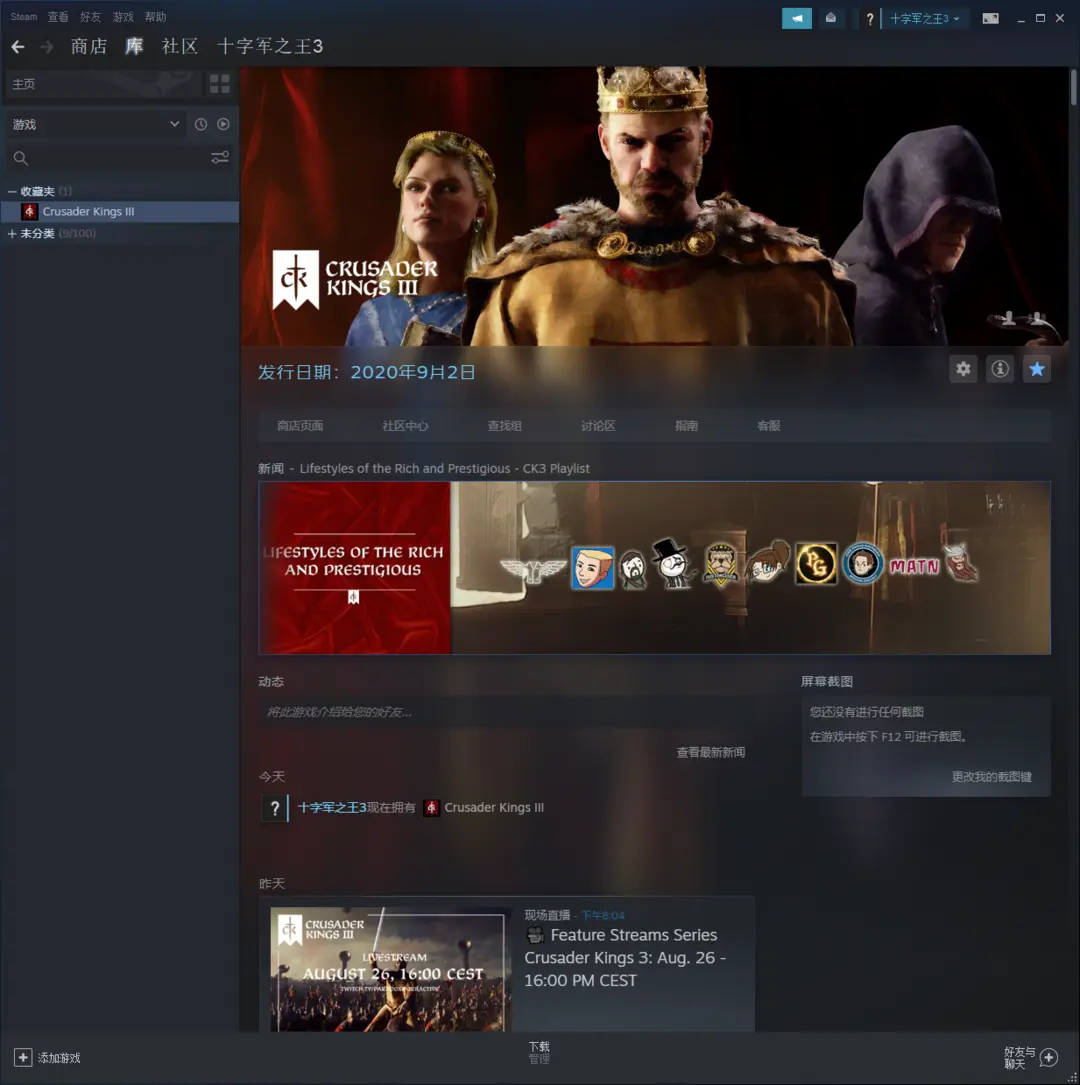Select Crusader Kings III in library list
Viewport: 1080px width, 1085px height.
click(x=120, y=212)
